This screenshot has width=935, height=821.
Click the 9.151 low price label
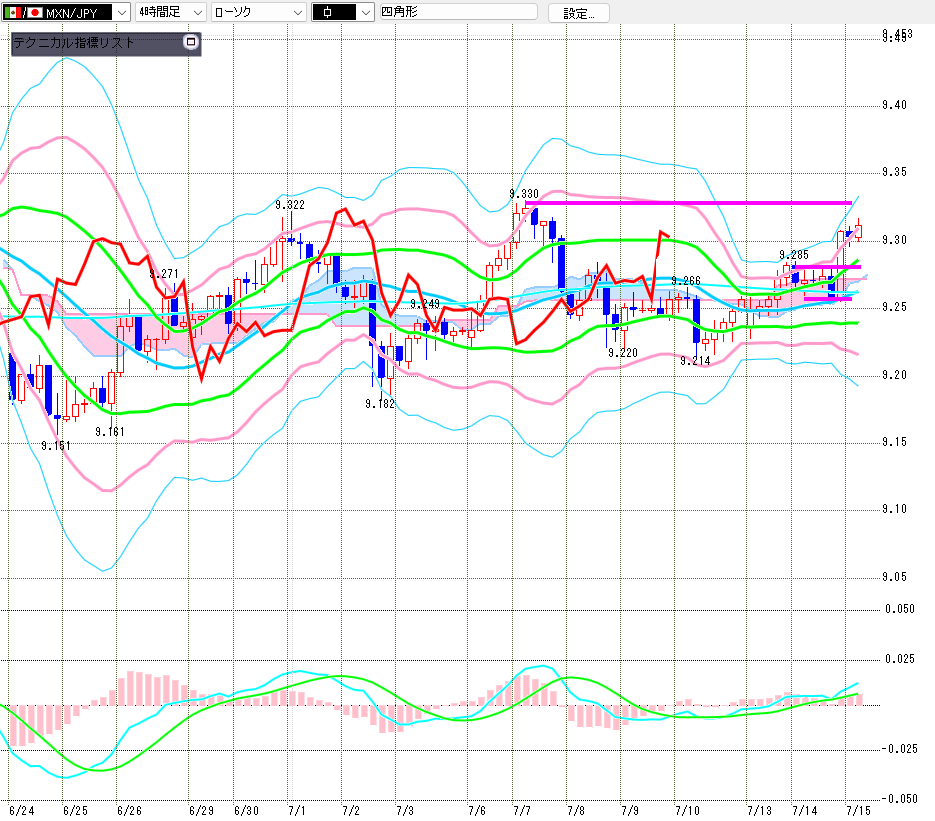click(55, 445)
